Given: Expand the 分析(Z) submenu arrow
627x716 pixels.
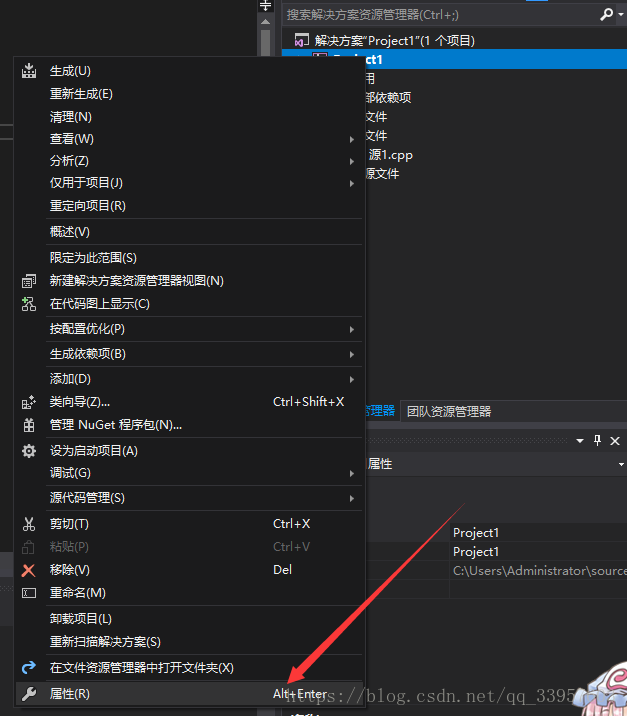Looking at the screenshot, I should click(x=352, y=161).
